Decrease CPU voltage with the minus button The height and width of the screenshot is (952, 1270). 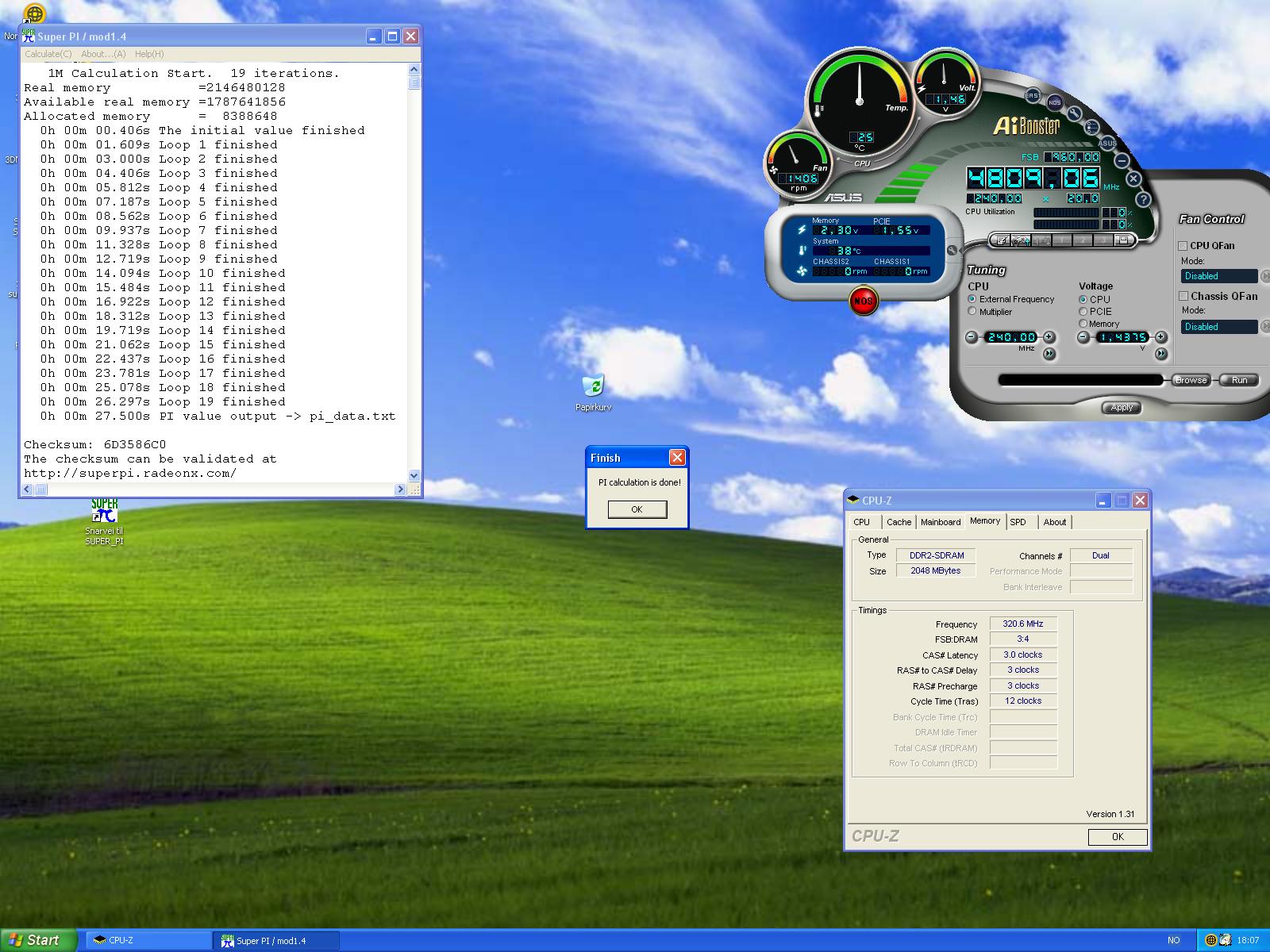point(1083,337)
